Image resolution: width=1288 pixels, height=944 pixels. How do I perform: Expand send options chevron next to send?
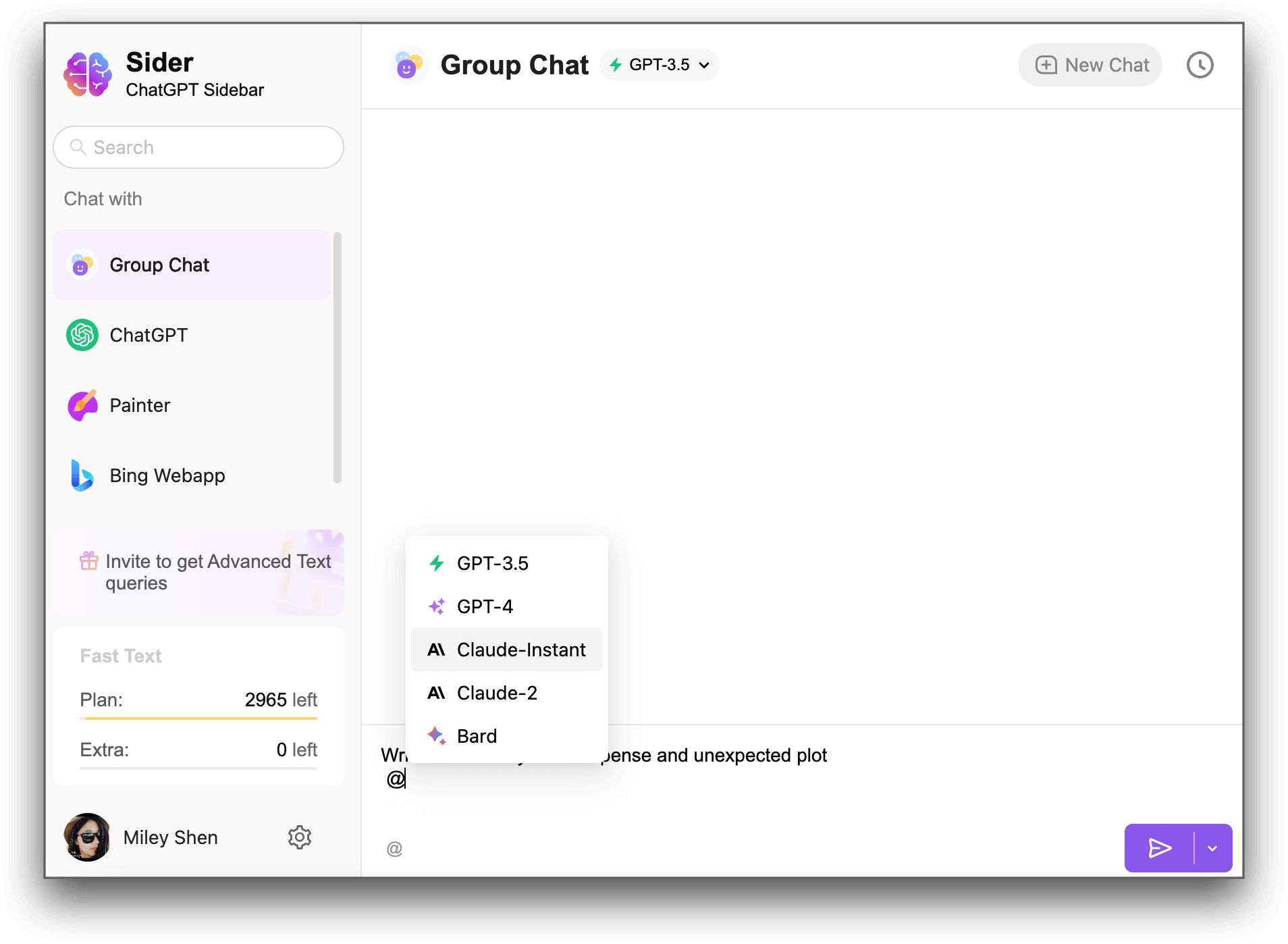1212,849
